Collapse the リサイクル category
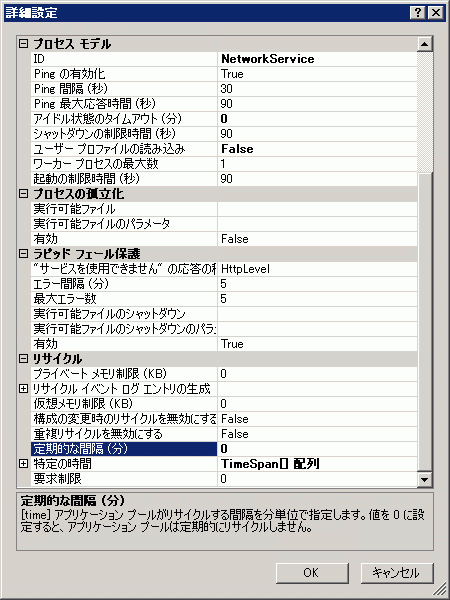450x600 pixels. click(24, 359)
